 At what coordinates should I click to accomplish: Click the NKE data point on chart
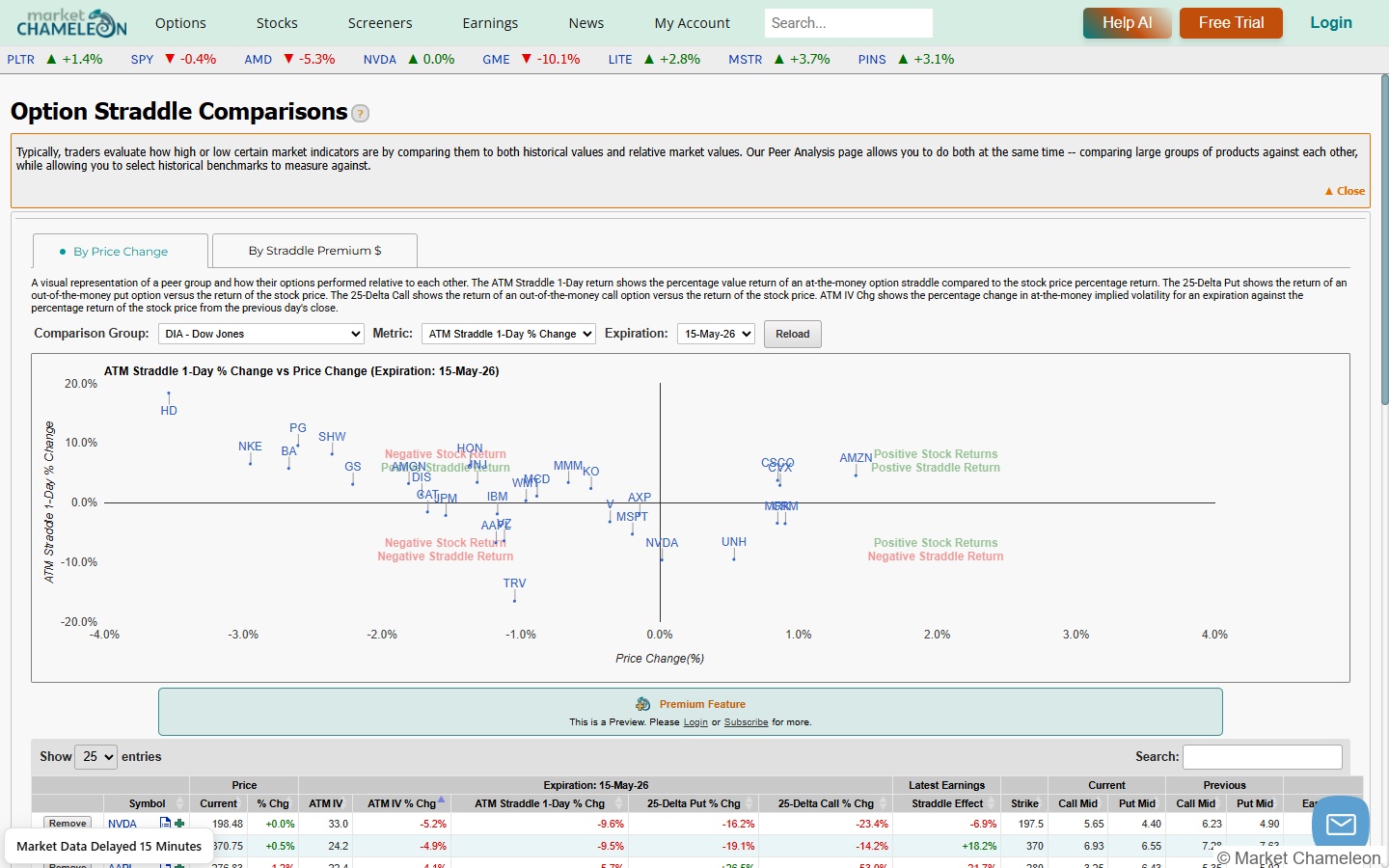coord(251,463)
